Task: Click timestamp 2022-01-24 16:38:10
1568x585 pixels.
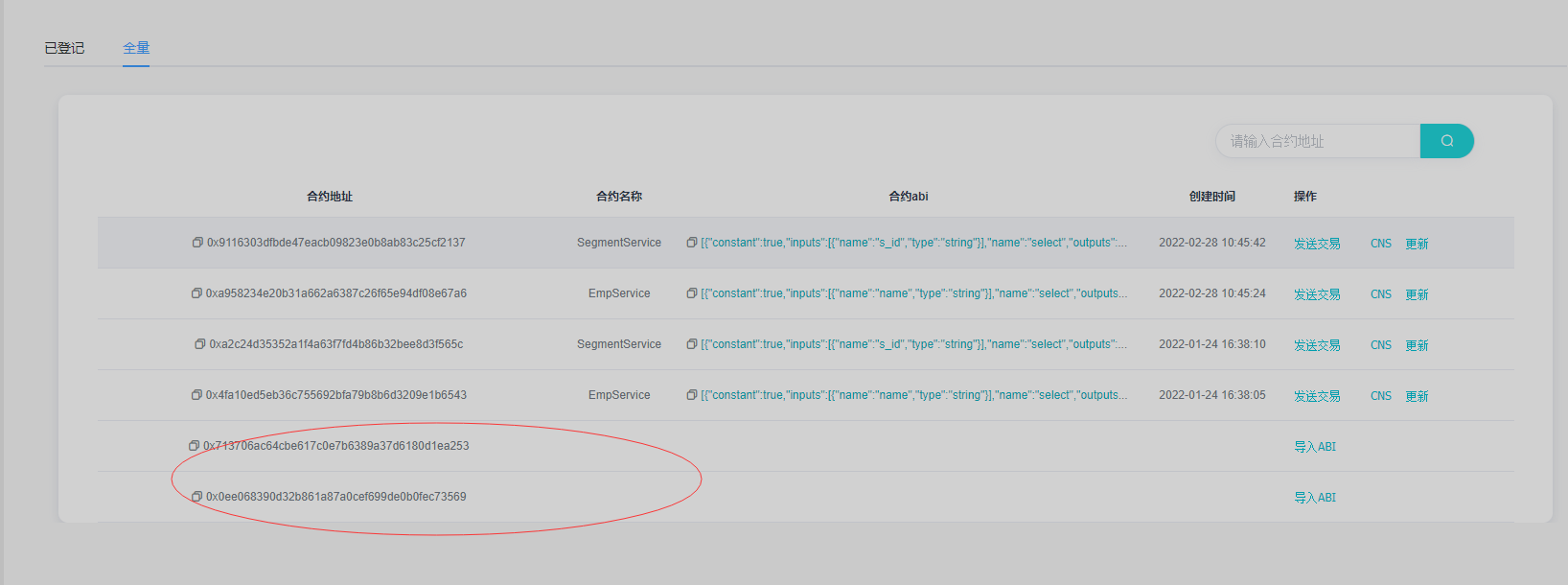Action: pos(1212,344)
